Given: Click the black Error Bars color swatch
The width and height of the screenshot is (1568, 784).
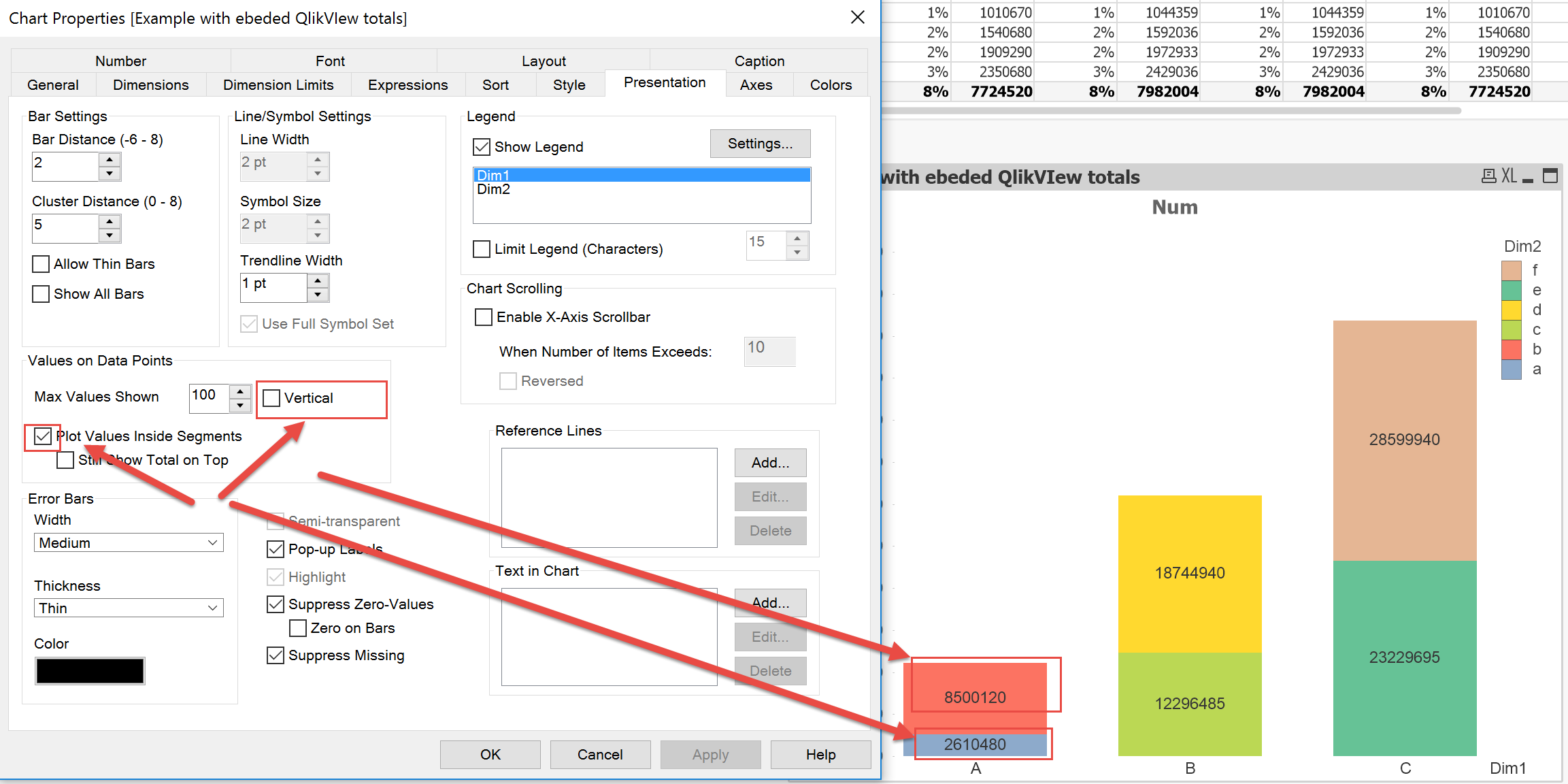Looking at the screenshot, I should (x=90, y=671).
